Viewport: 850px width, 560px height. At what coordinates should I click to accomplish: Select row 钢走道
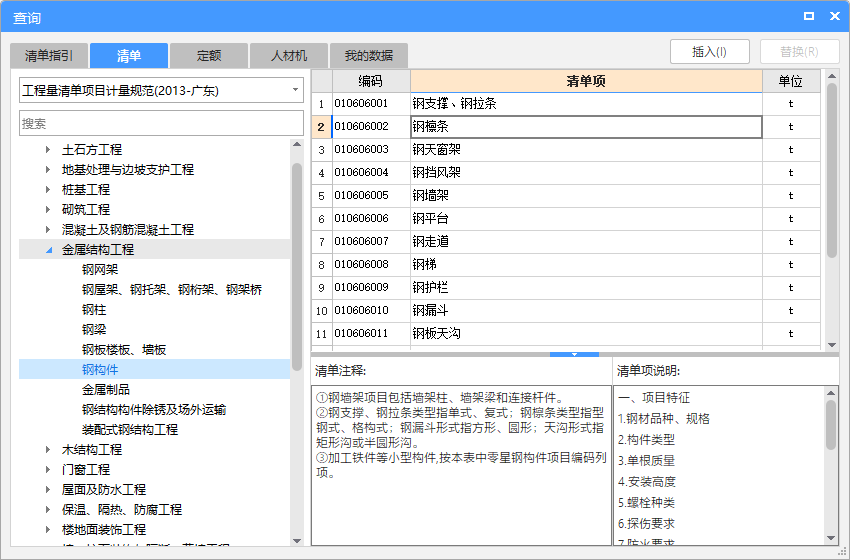[x=587, y=241]
